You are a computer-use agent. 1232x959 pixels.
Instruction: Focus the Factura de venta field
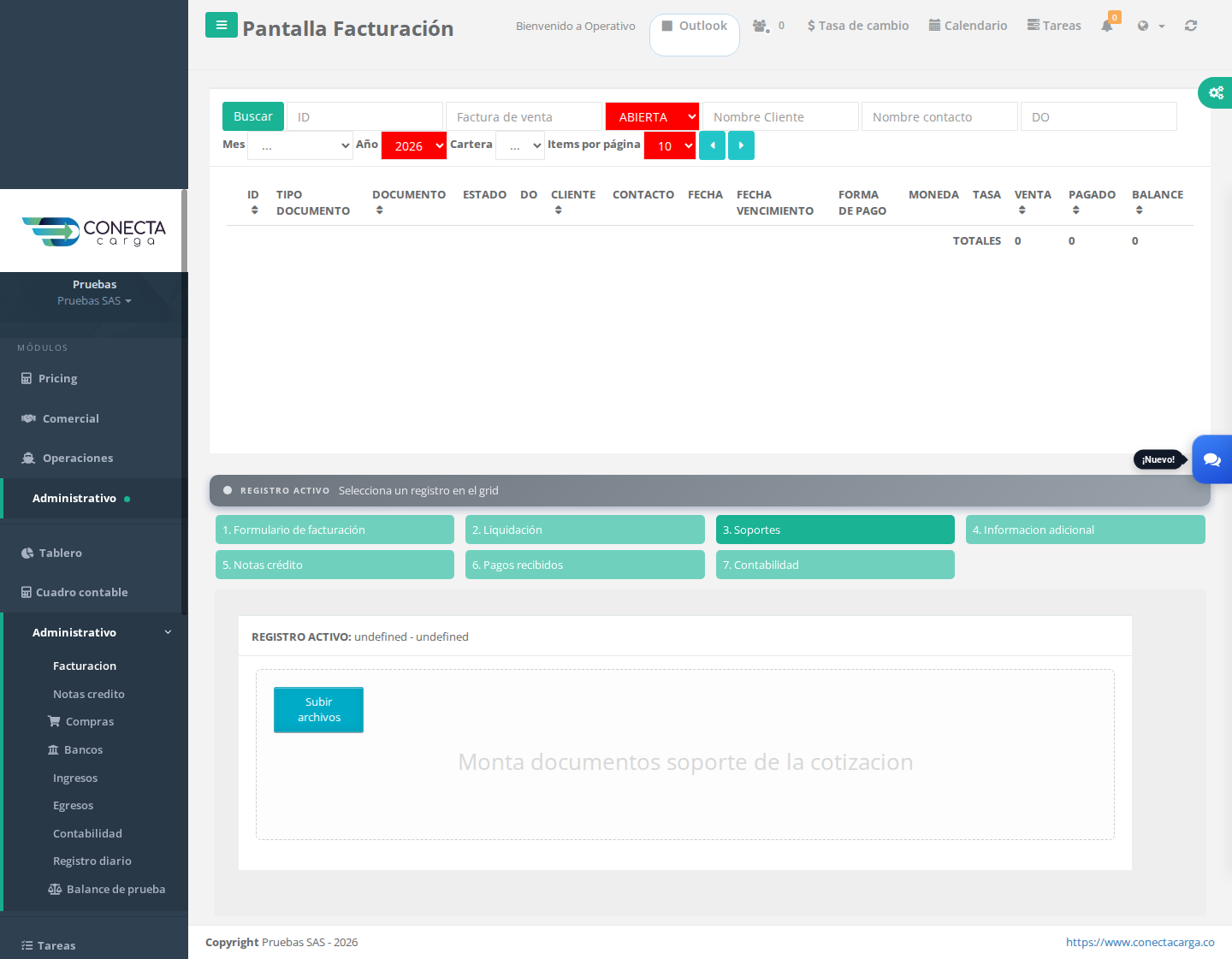(524, 116)
